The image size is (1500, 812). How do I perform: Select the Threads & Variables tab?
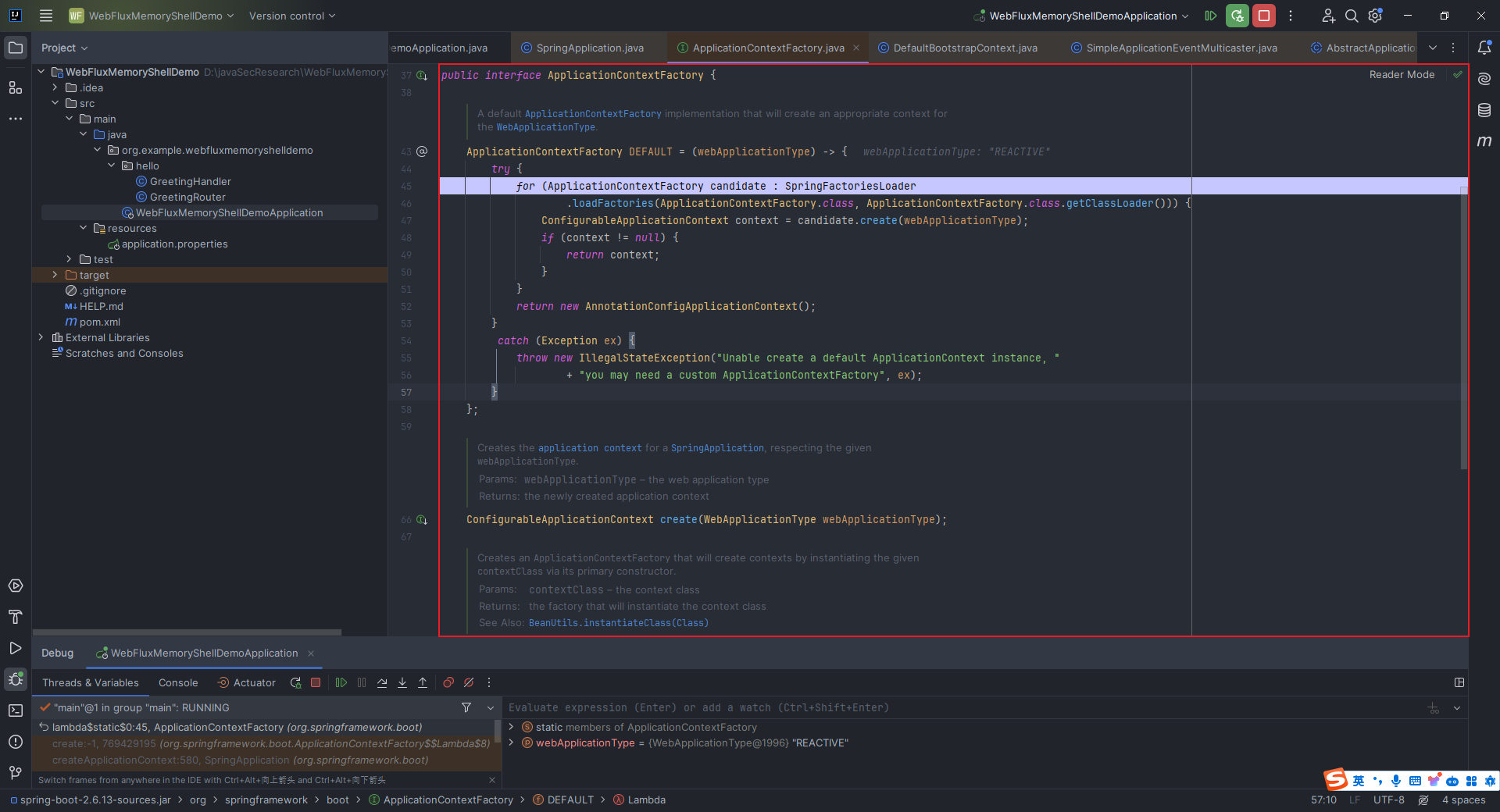coord(91,682)
